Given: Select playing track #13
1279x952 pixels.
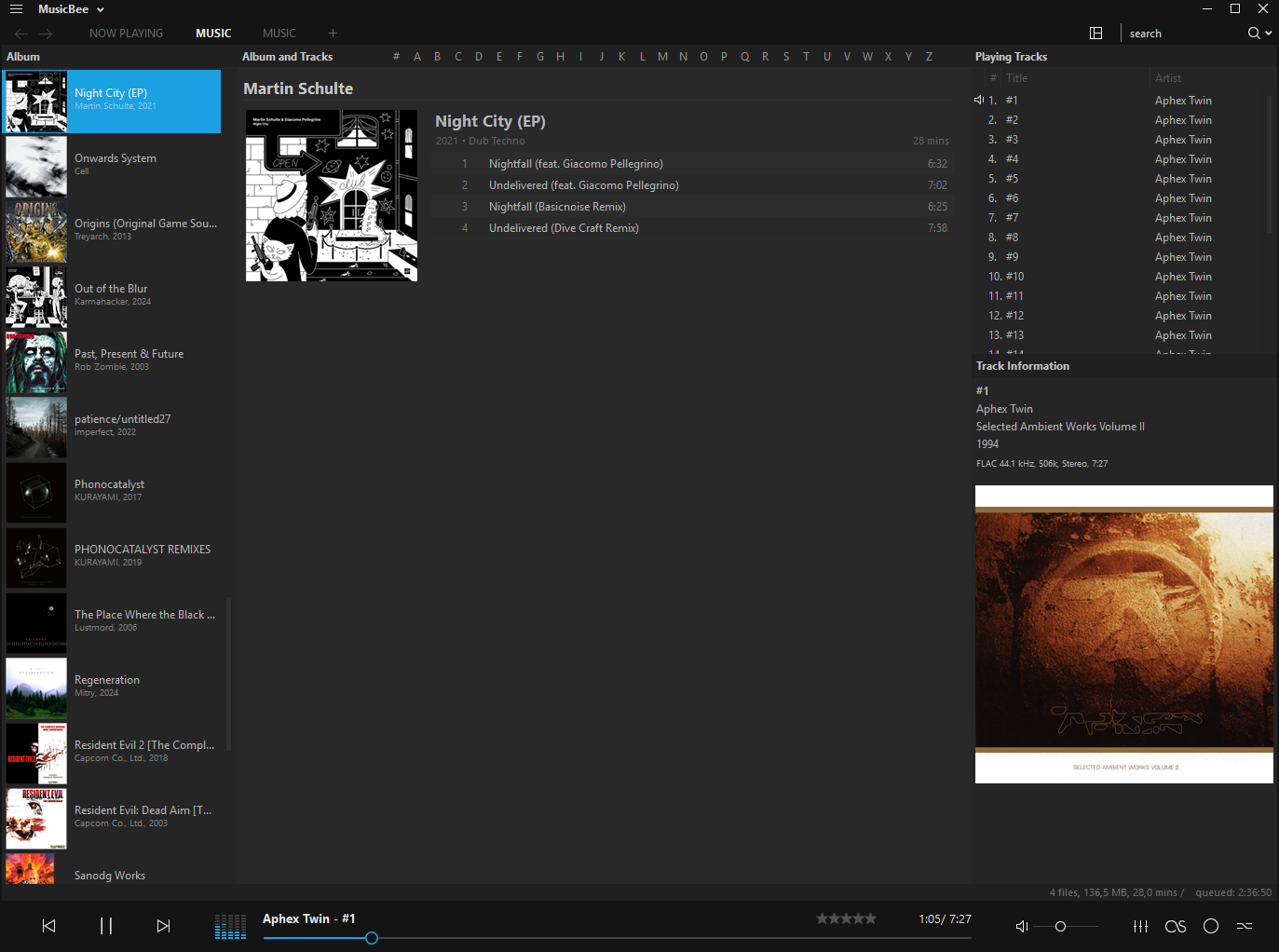Looking at the screenshot, I should [x=1120, y=335].
